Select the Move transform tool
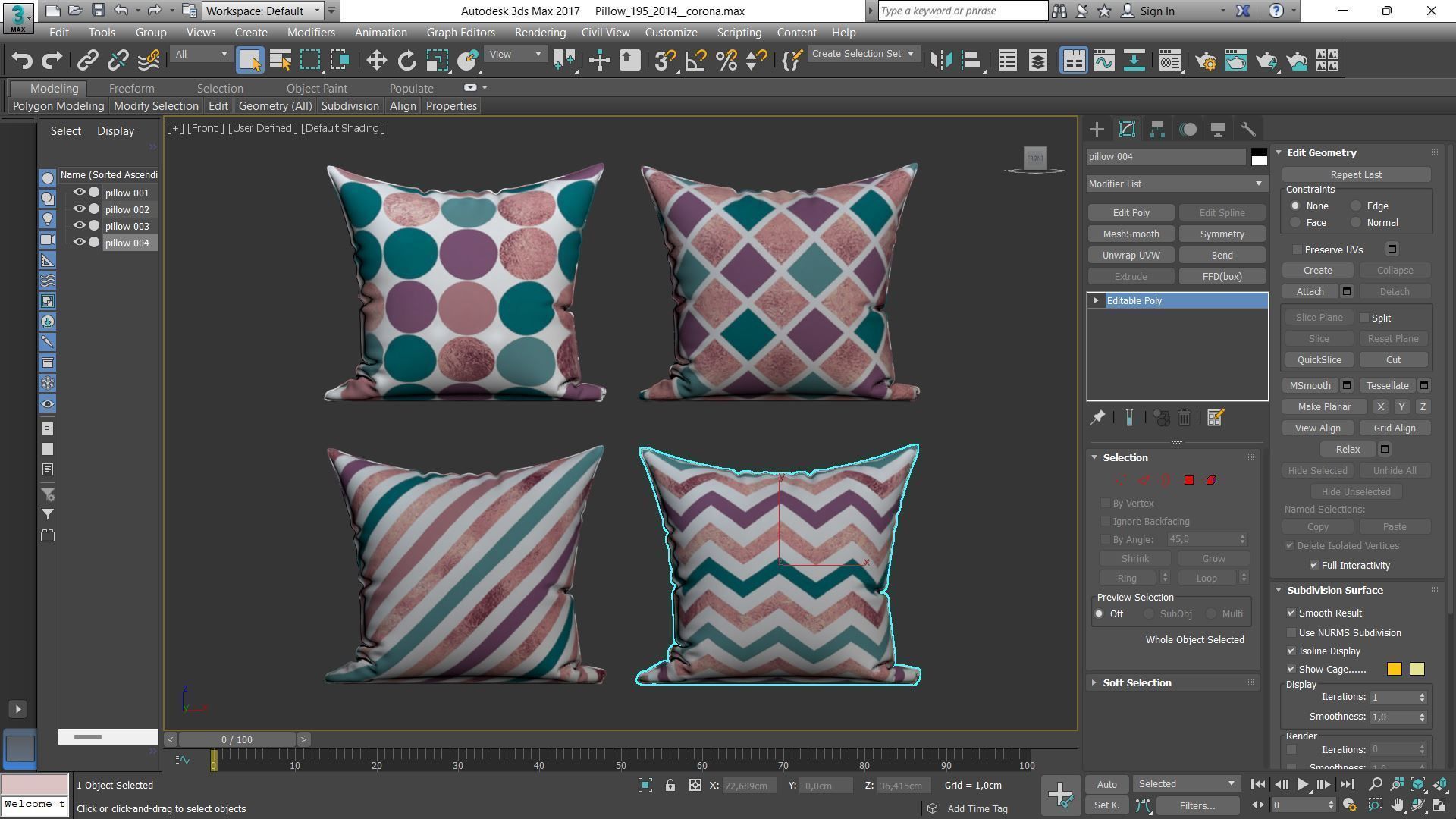The height and width of the screenshot is (819, 1456). tap(377, 61)
